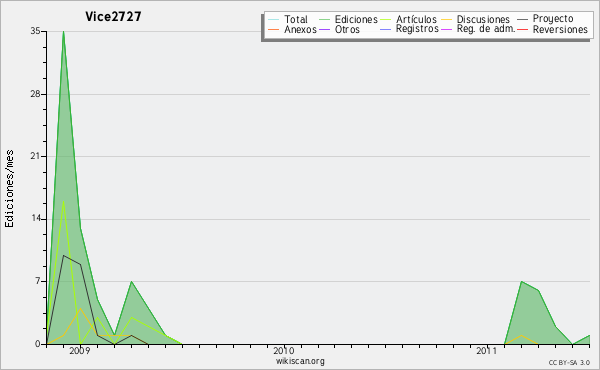Viewport: 600px width, 370px height.
Task: Click the red Reversiones color line in legend
Action: (x=523, y=30)
